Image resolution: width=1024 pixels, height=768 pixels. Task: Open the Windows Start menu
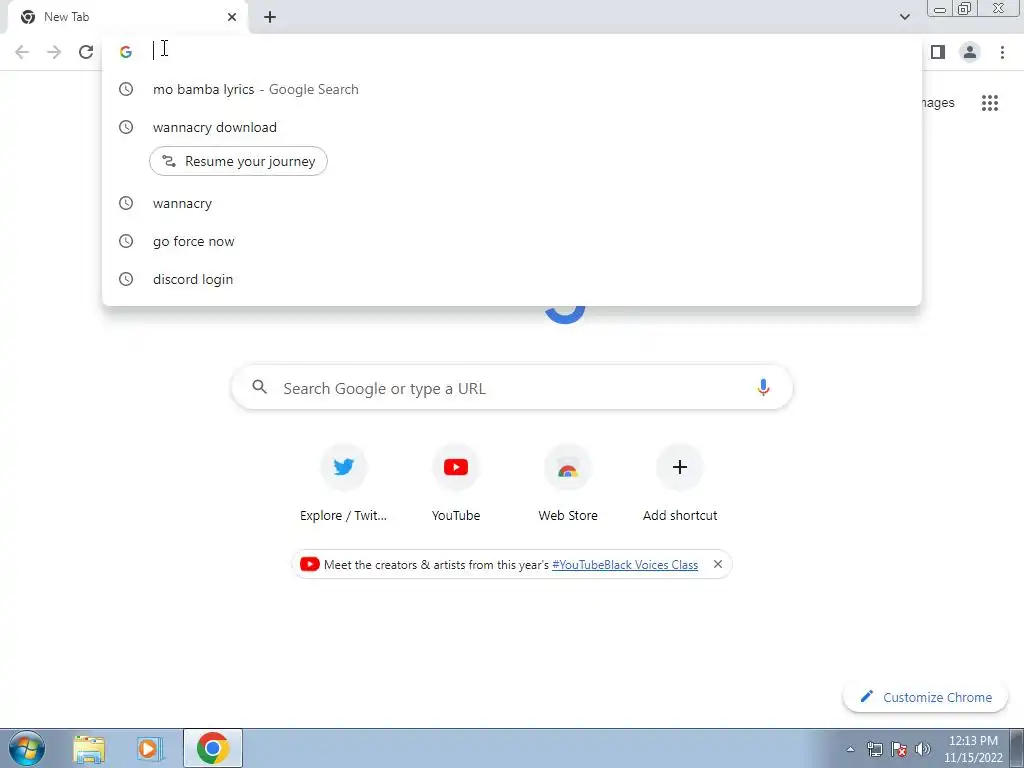(27, 748)
